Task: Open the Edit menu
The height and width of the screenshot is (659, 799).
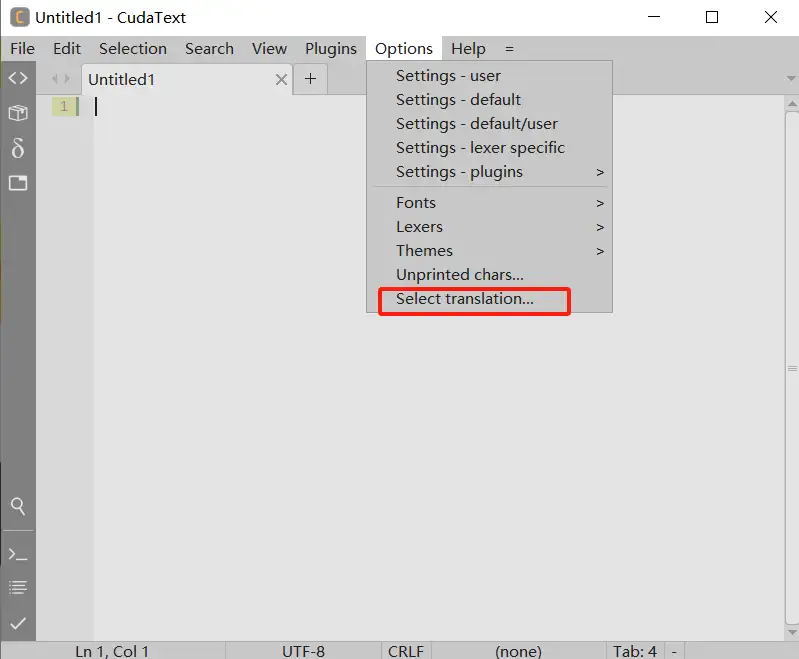Action: [x=67, y=48]
